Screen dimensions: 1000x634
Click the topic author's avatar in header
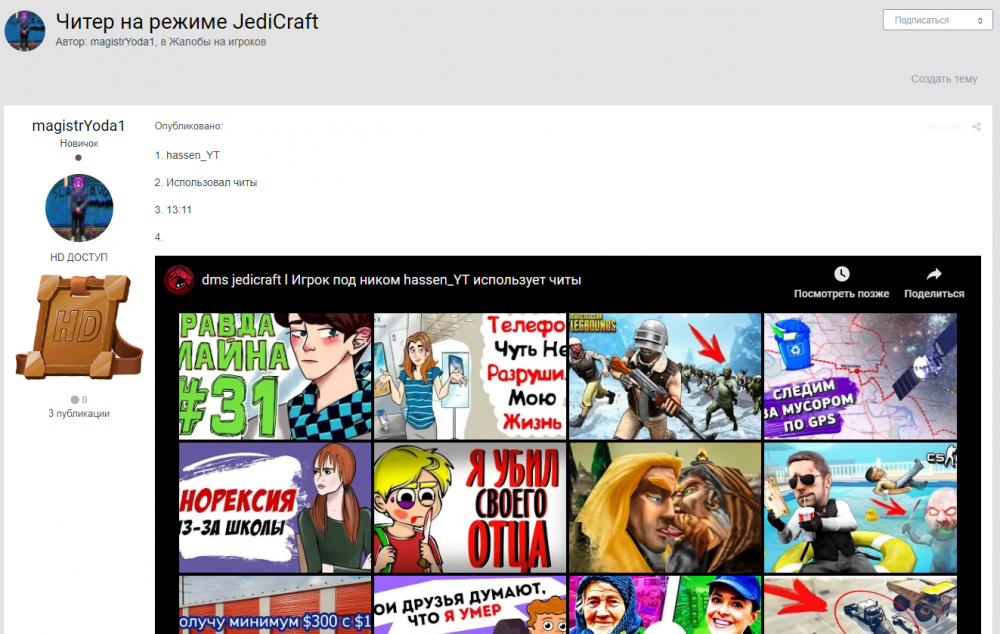25,31
